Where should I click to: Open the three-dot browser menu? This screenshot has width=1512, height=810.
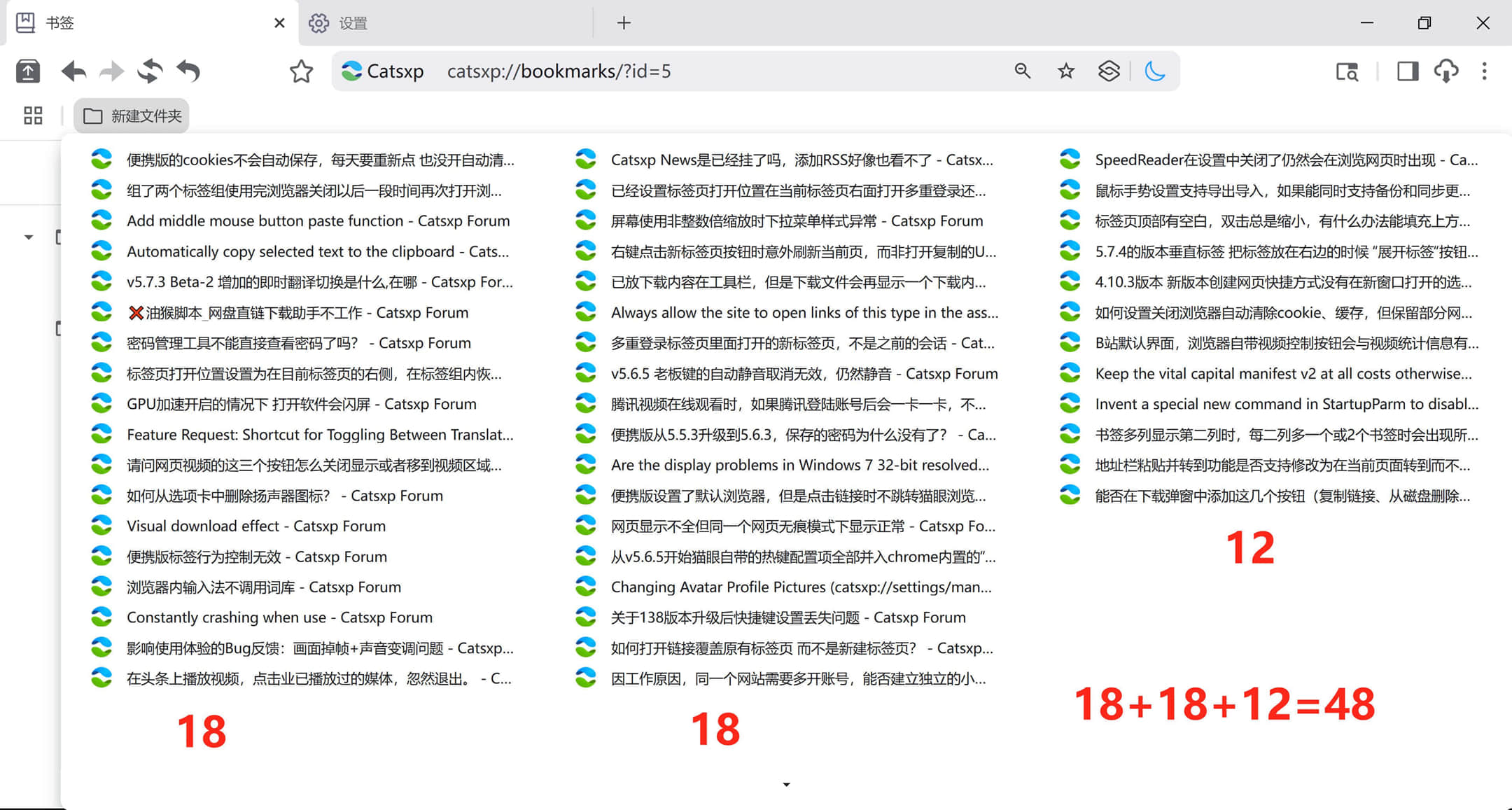pyautogui.click(x=1484, y=71)
